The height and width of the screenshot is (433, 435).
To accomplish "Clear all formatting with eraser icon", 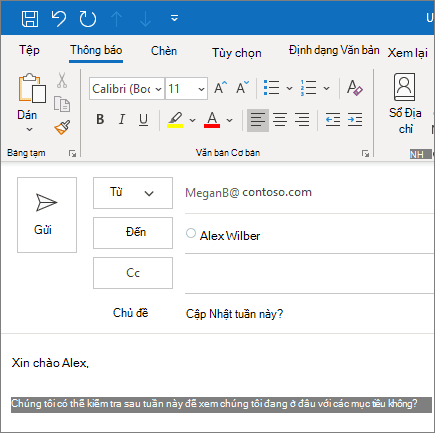I will pyautogui.click(x=354, y=88).
